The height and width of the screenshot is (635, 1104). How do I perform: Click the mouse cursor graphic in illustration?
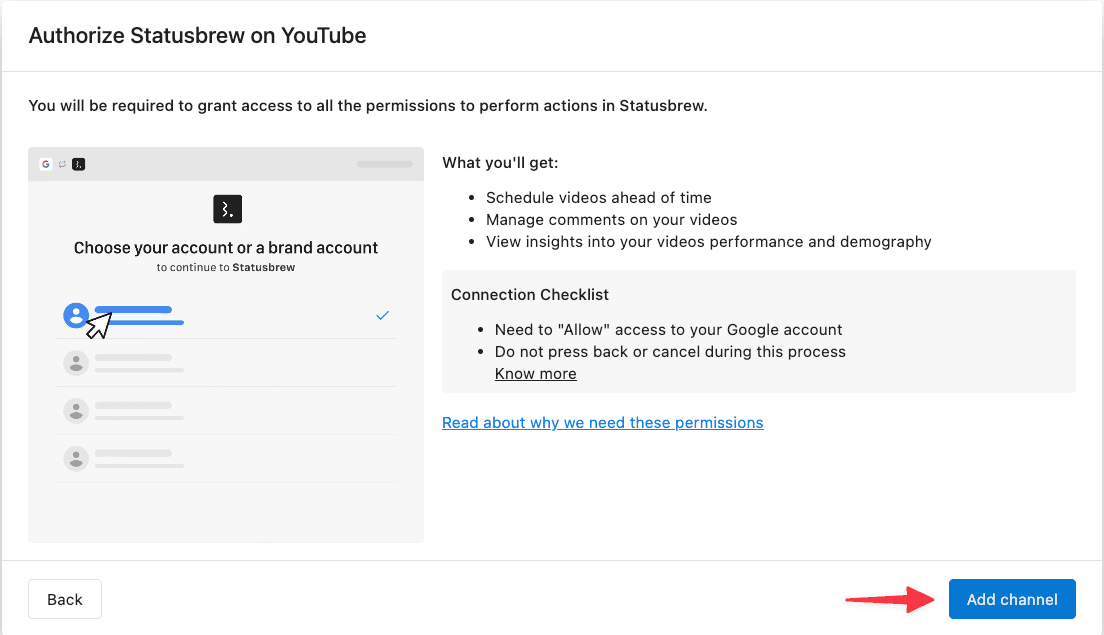click(x=99, y=325)
